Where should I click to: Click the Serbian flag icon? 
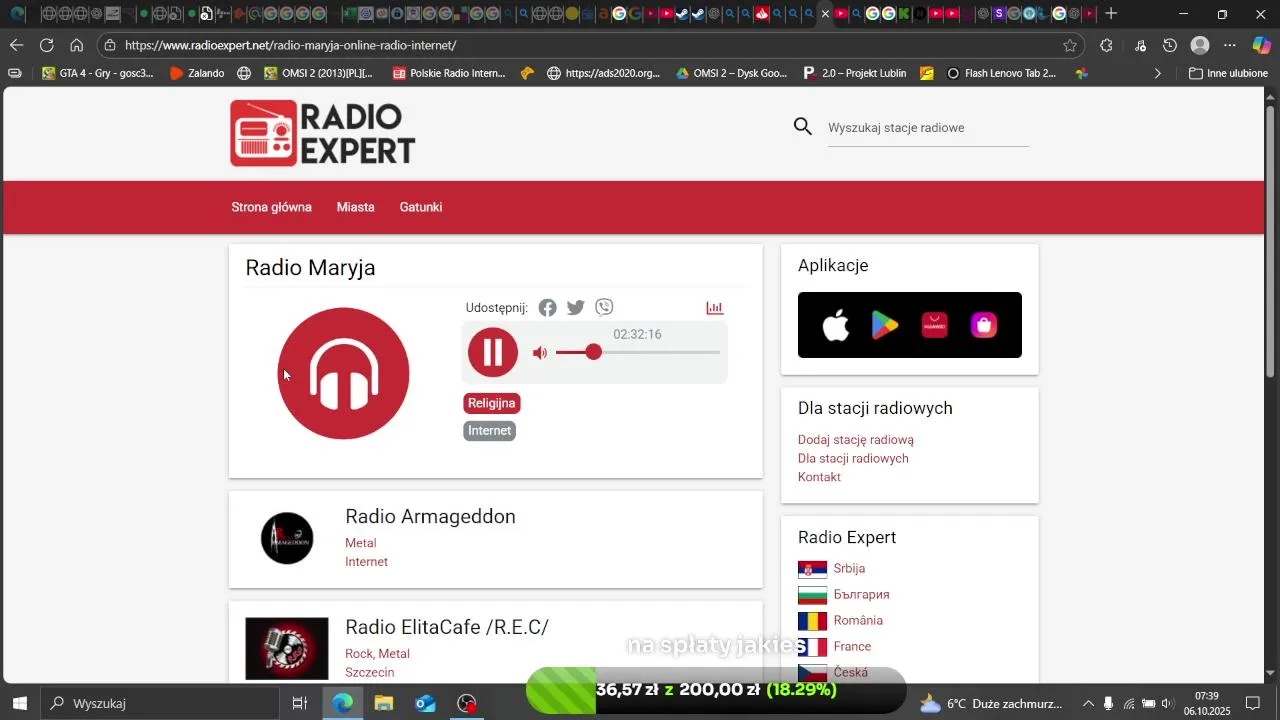812,569
